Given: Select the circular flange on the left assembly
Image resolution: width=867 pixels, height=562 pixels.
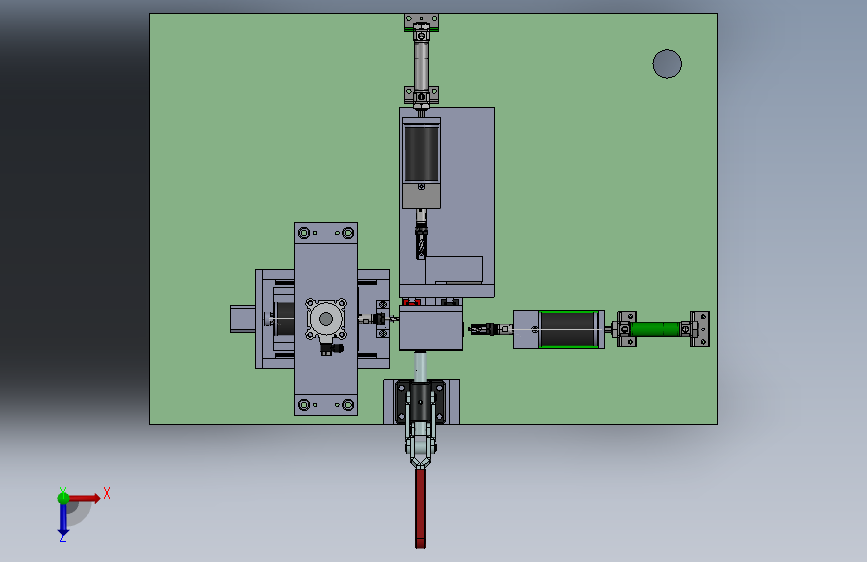Looking at the screenshot, I should (x=326, y=319).
